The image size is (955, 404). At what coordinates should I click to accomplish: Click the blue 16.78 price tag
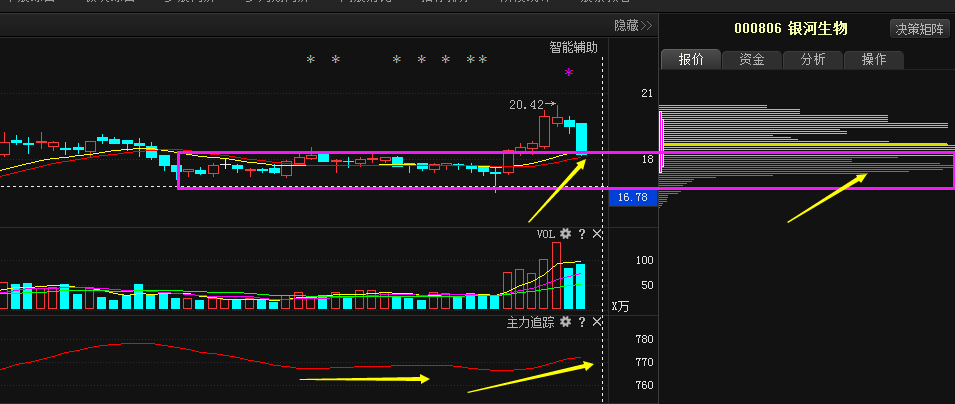(632, 198)
